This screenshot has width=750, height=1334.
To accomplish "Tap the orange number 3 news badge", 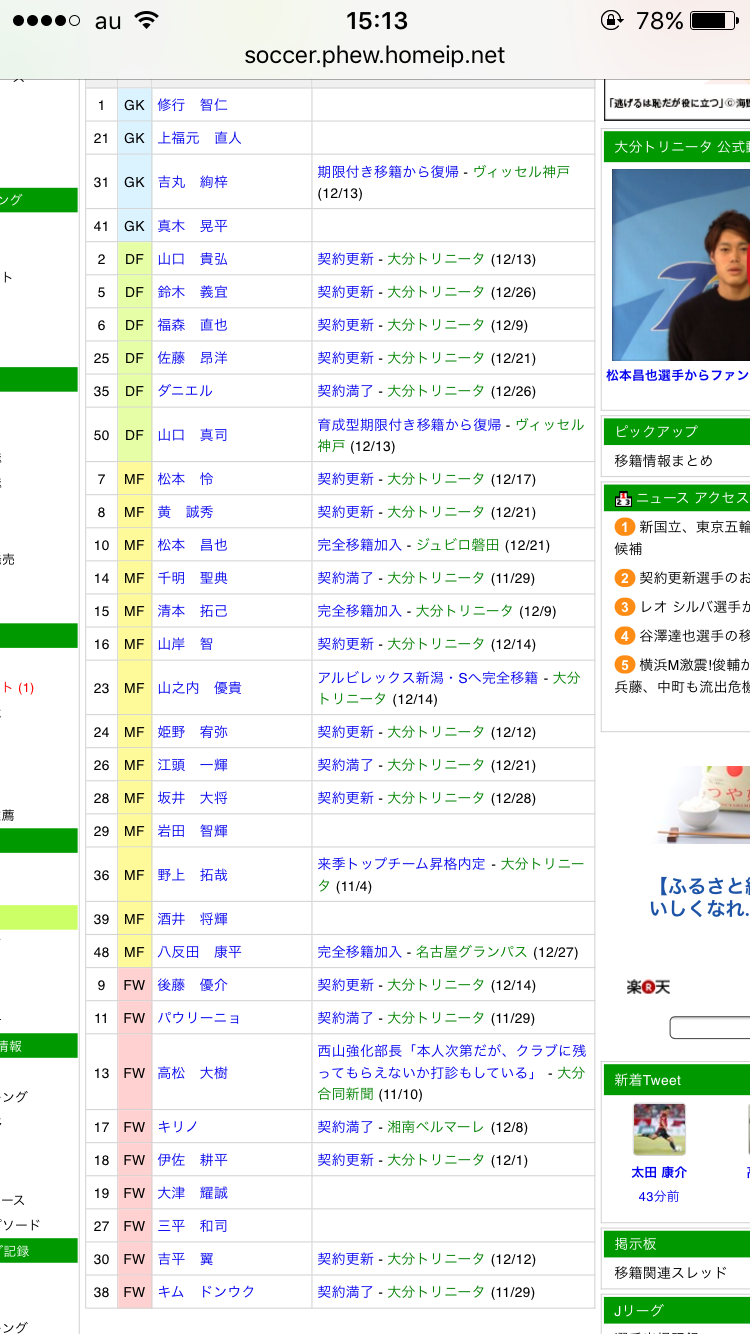I will [624, 607].
